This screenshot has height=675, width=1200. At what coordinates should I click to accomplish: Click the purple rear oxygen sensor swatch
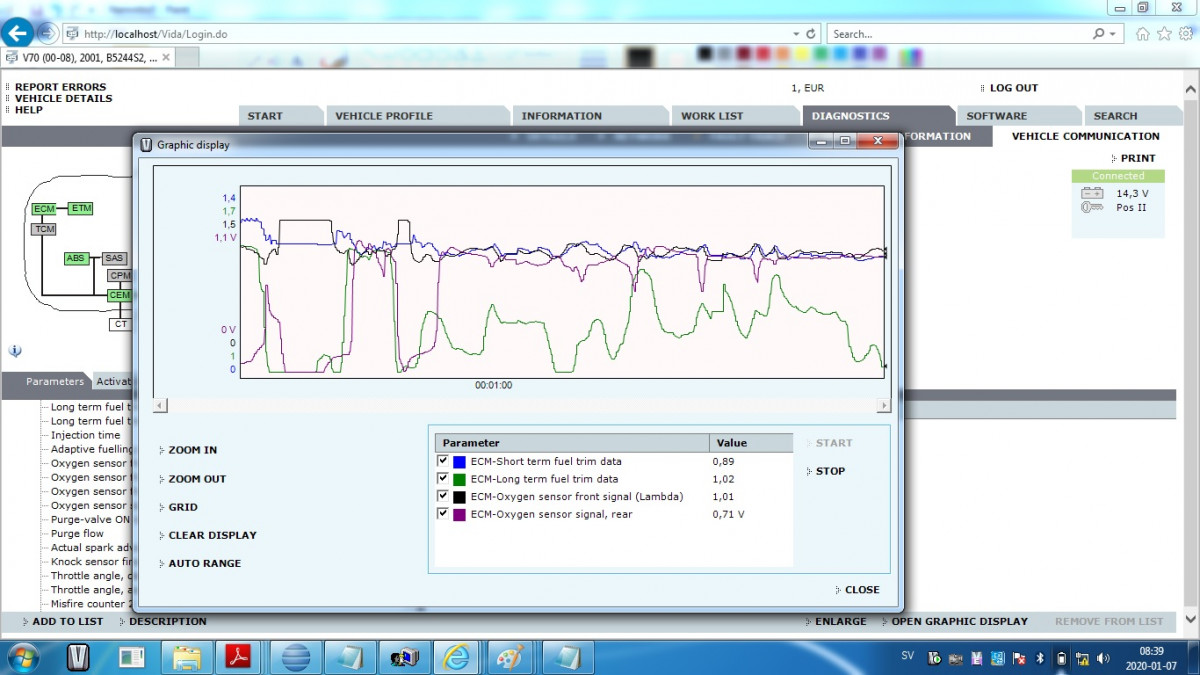(x=459, y=514)
